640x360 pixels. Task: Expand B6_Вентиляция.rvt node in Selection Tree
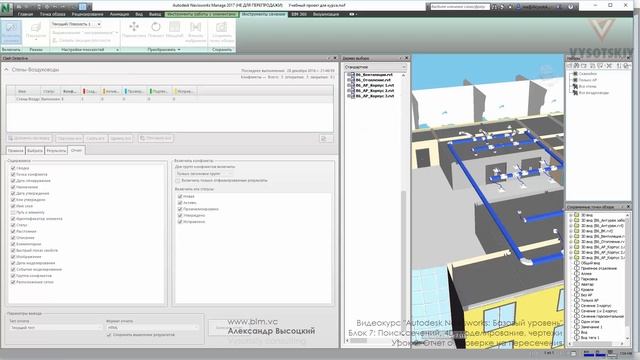(x=348, y=75)
